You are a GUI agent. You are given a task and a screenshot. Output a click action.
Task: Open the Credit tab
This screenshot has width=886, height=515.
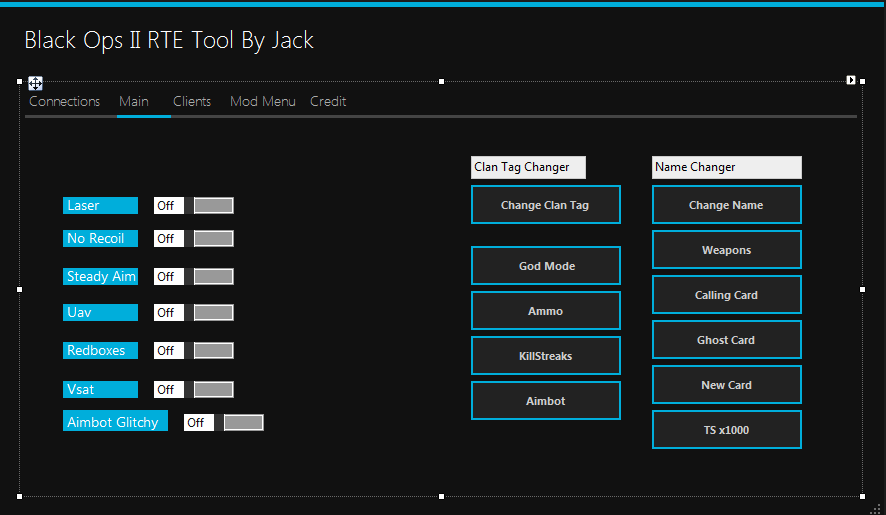328,101
